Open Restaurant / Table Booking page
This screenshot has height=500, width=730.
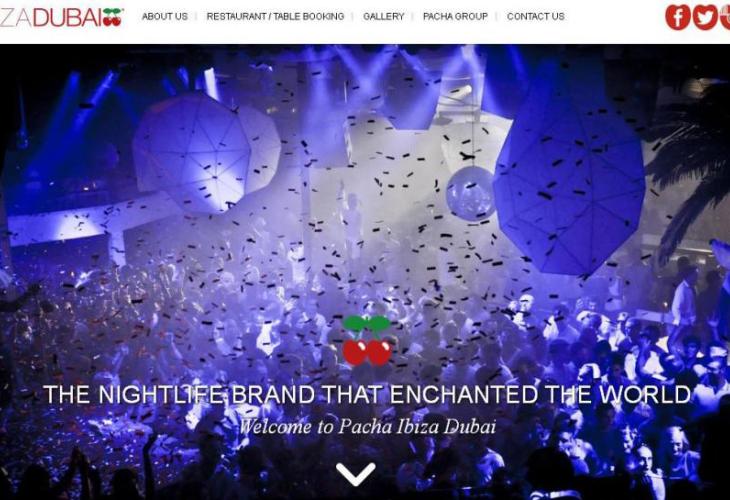(x=275, y=16)
